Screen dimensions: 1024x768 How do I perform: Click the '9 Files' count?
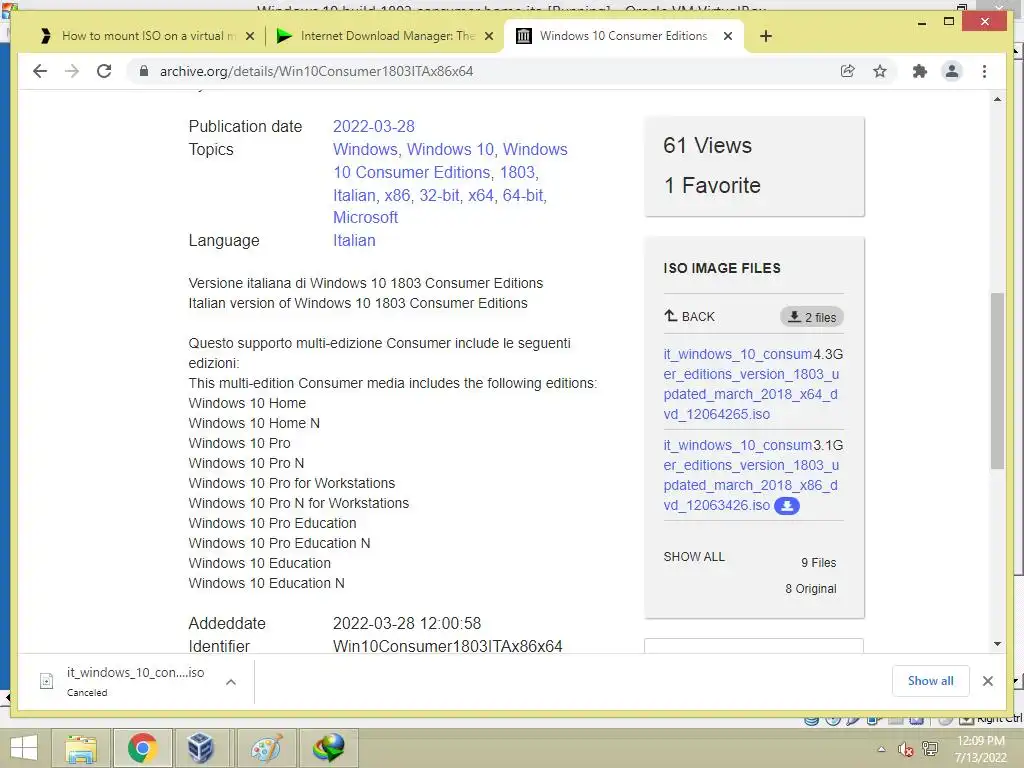[818, 562]
